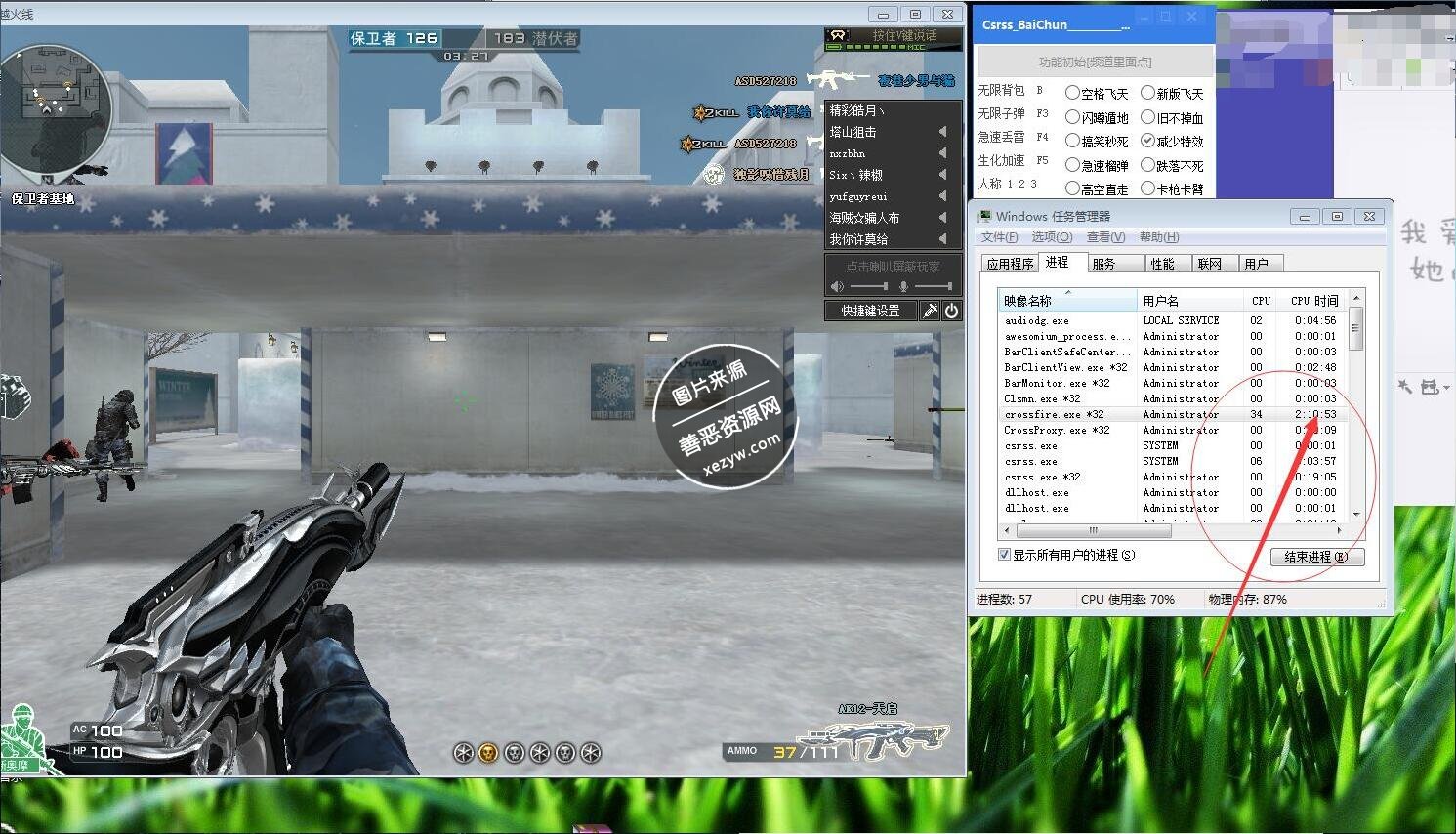1456x834 pixels.
Task: Click the power icon in voice panel
Action: click(x=951, y=311)
